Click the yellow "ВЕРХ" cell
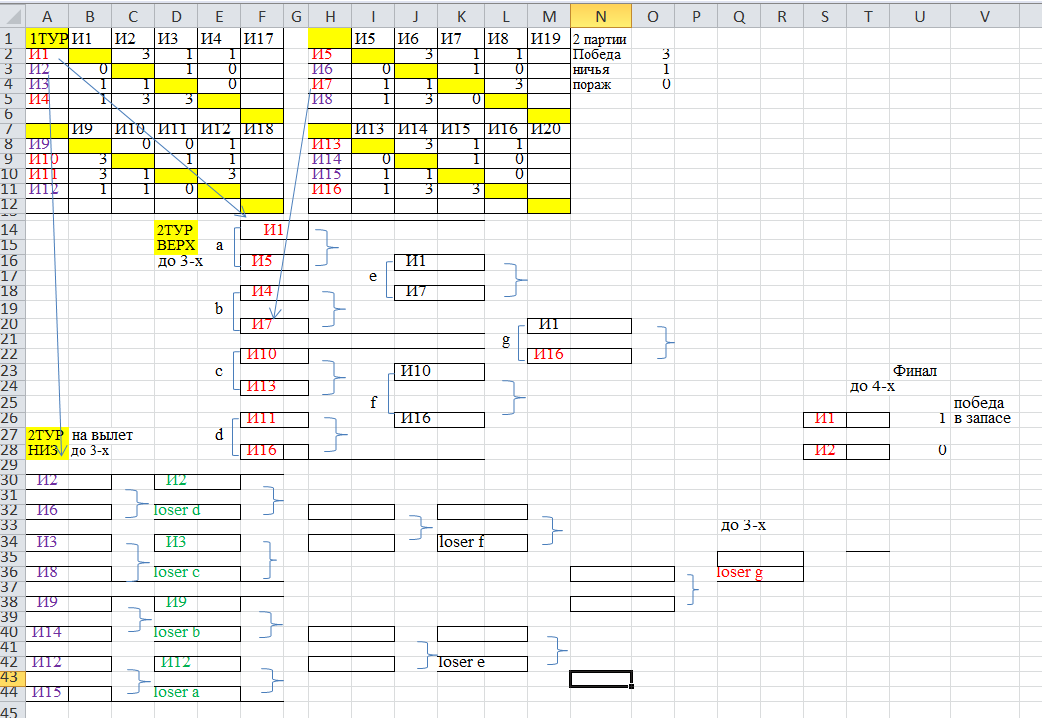Image resolution: width=1042 pixels, height=718 pixels. point(176,245)
